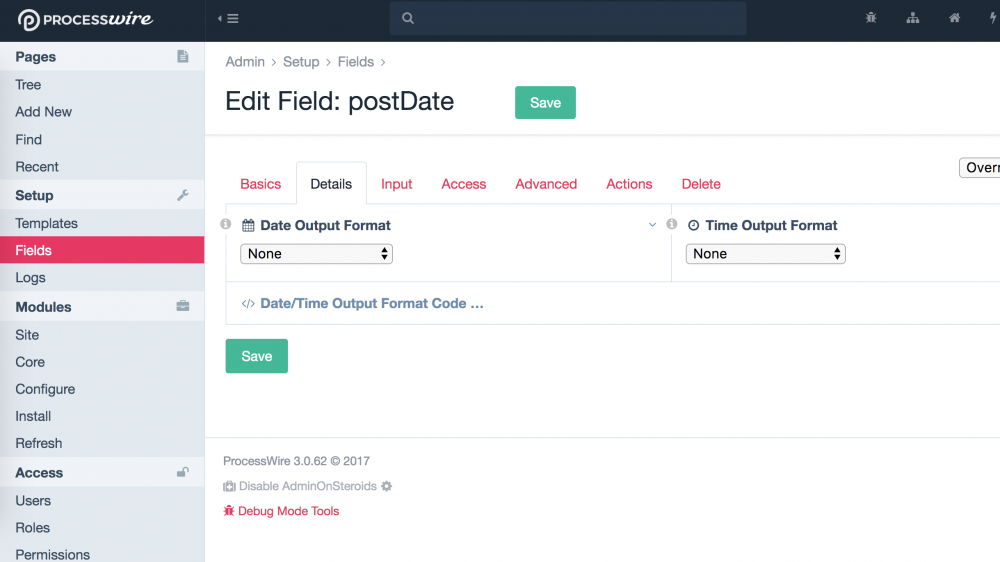Click the AdminOnSteroids settings gear icon
The image size is (1000, 562).
pyautogui.click(x=387, y=486)
